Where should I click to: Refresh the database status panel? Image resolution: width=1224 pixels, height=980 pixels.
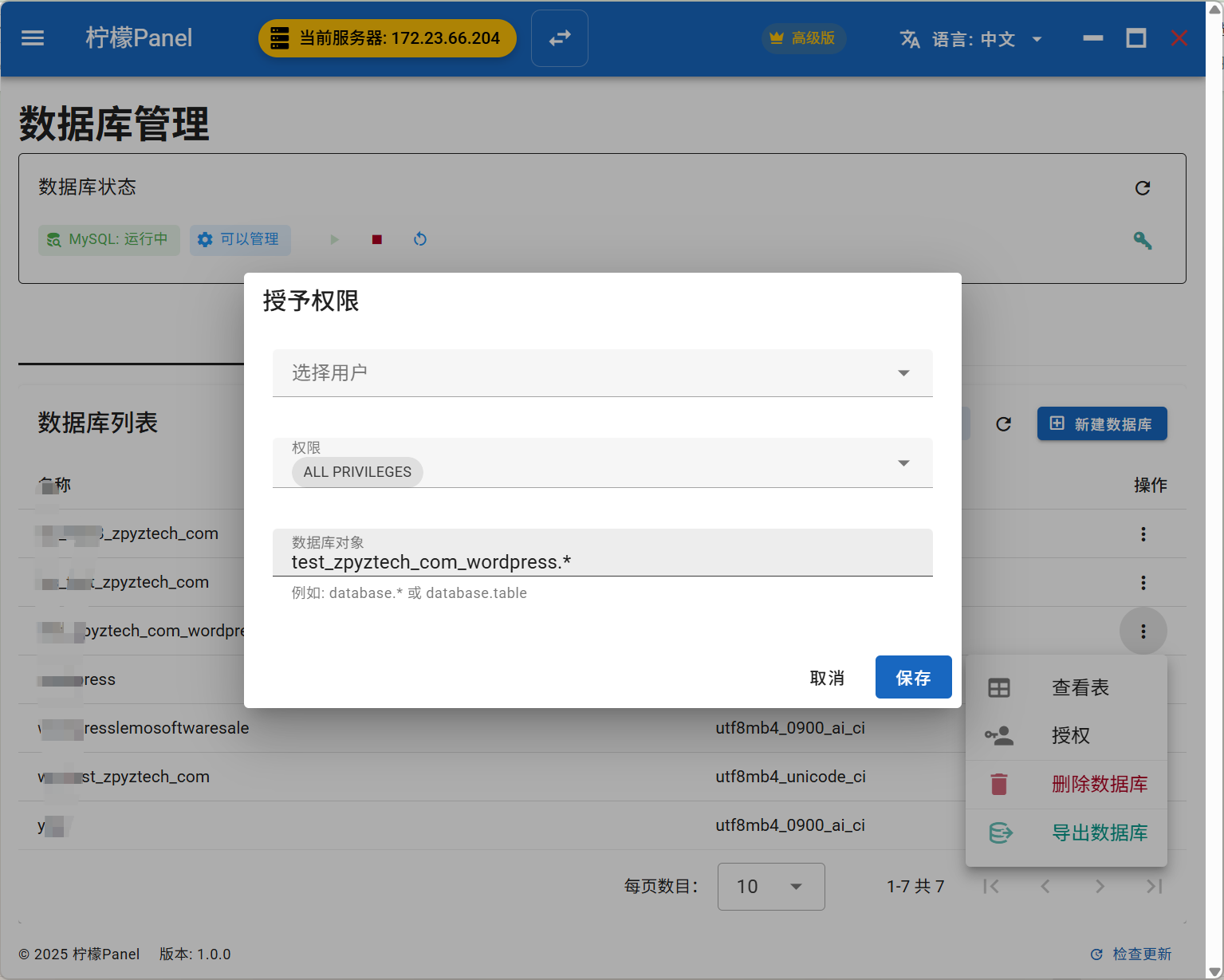coord(1142,188)
